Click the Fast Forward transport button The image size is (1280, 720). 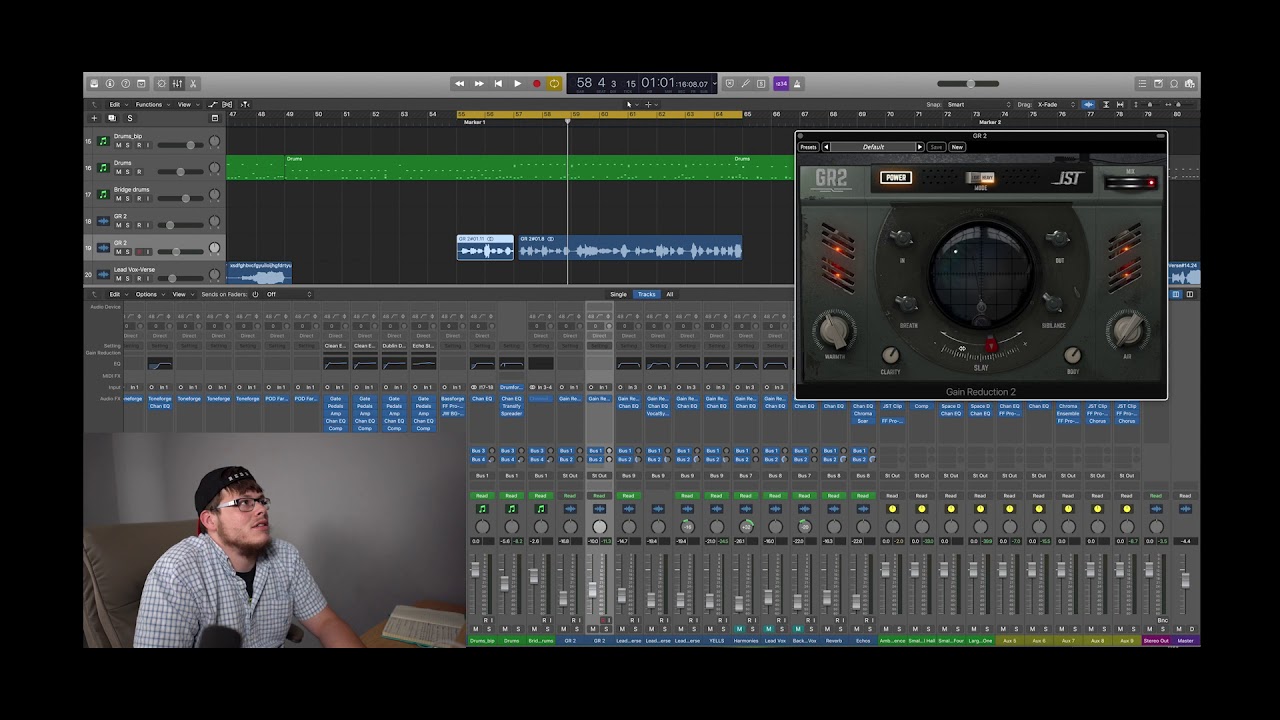(x=479, y=84)
